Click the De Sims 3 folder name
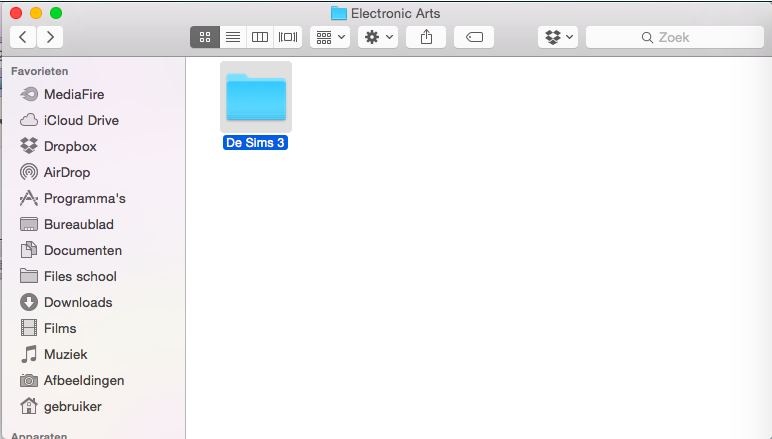The height and width of the screenshot is (439, 772). [255, 143]
